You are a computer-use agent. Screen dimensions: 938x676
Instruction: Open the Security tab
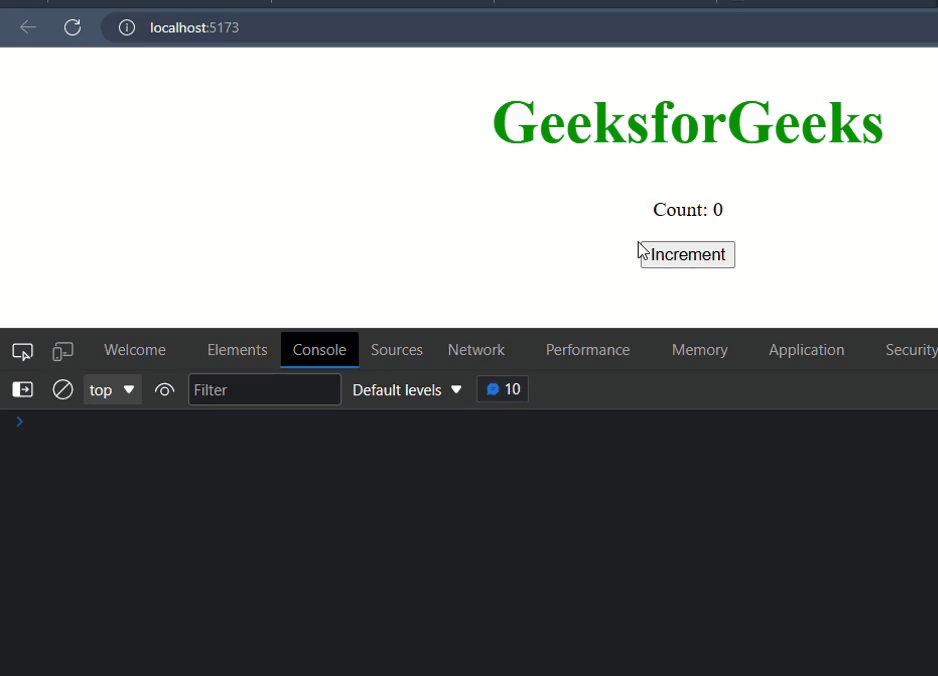[911, 350]
